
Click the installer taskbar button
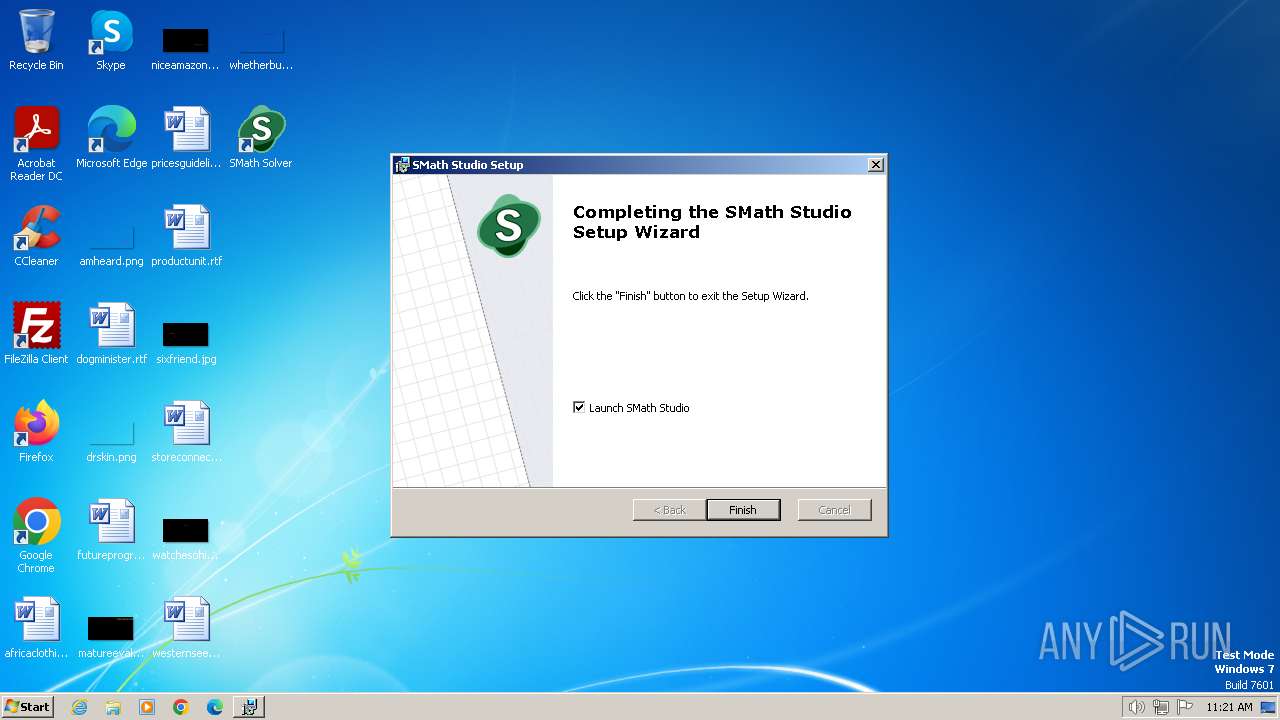[249, 707]
